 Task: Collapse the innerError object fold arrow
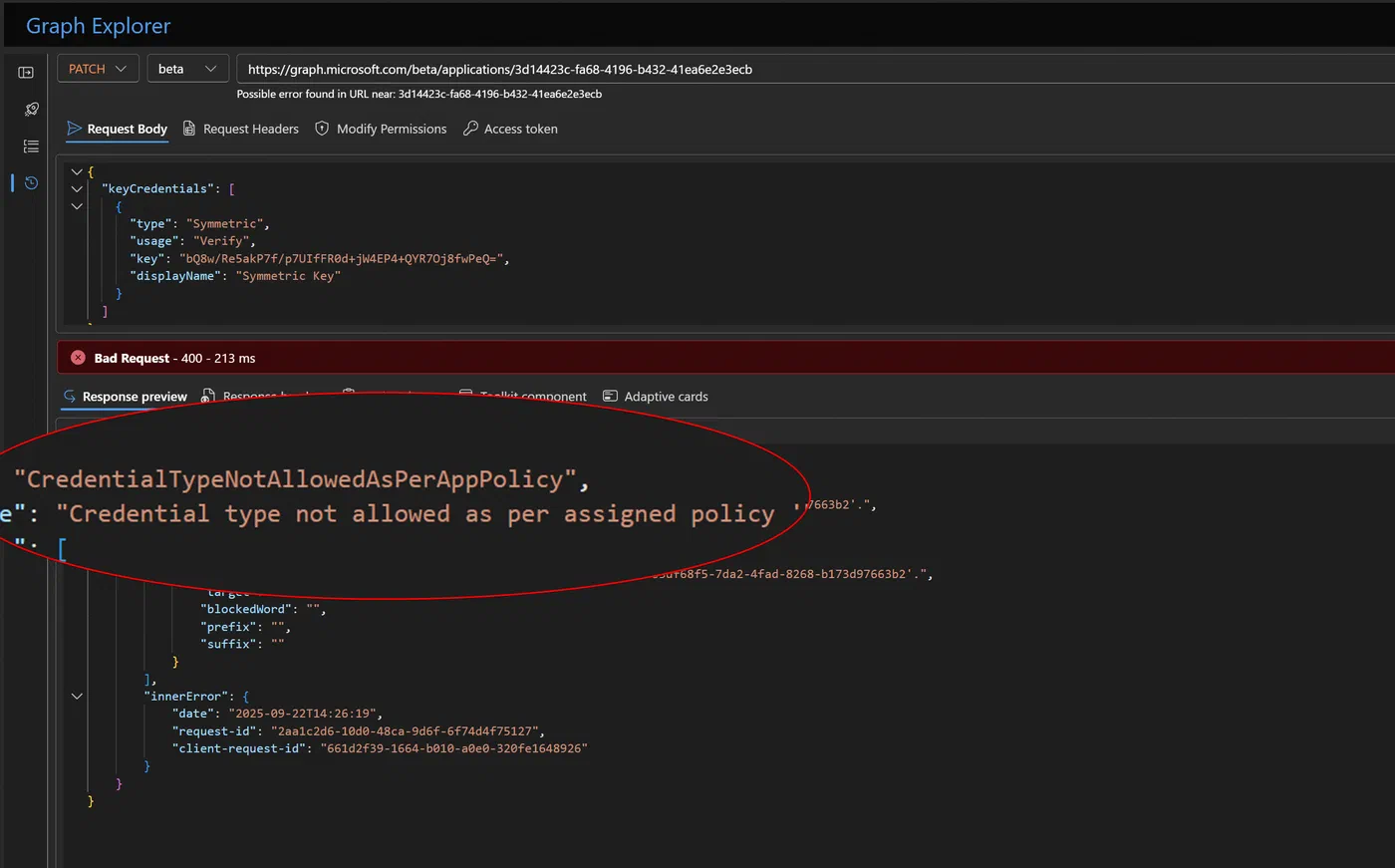[77, 696]
